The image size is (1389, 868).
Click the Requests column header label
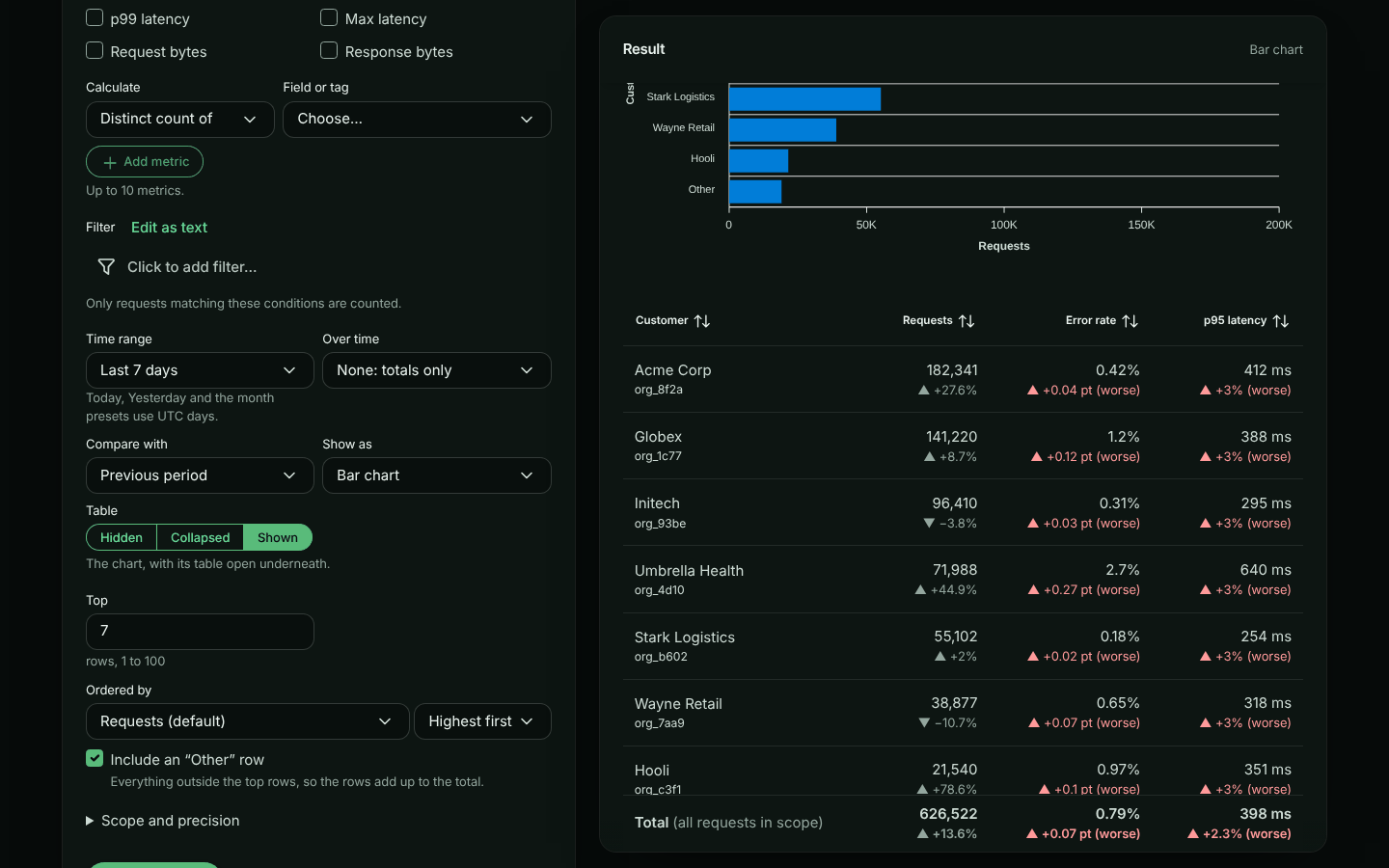[x=927, y=321]
